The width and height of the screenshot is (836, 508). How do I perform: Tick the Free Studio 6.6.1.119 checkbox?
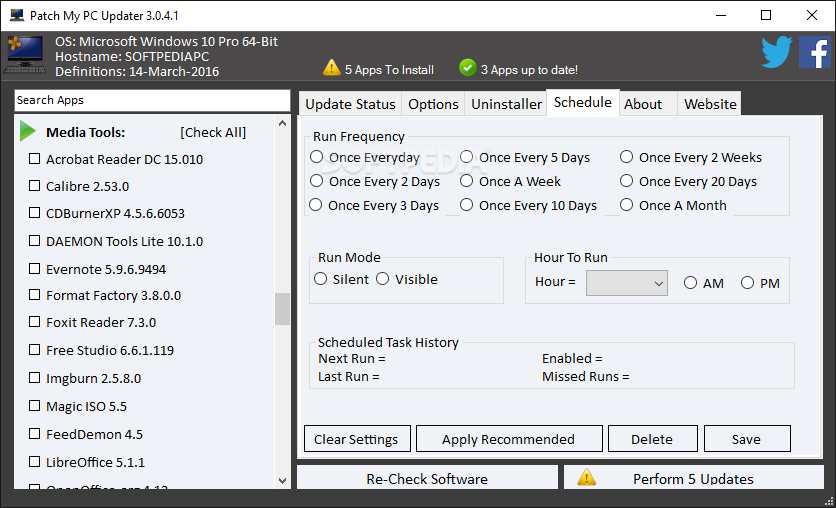click(x=34, y=350)
